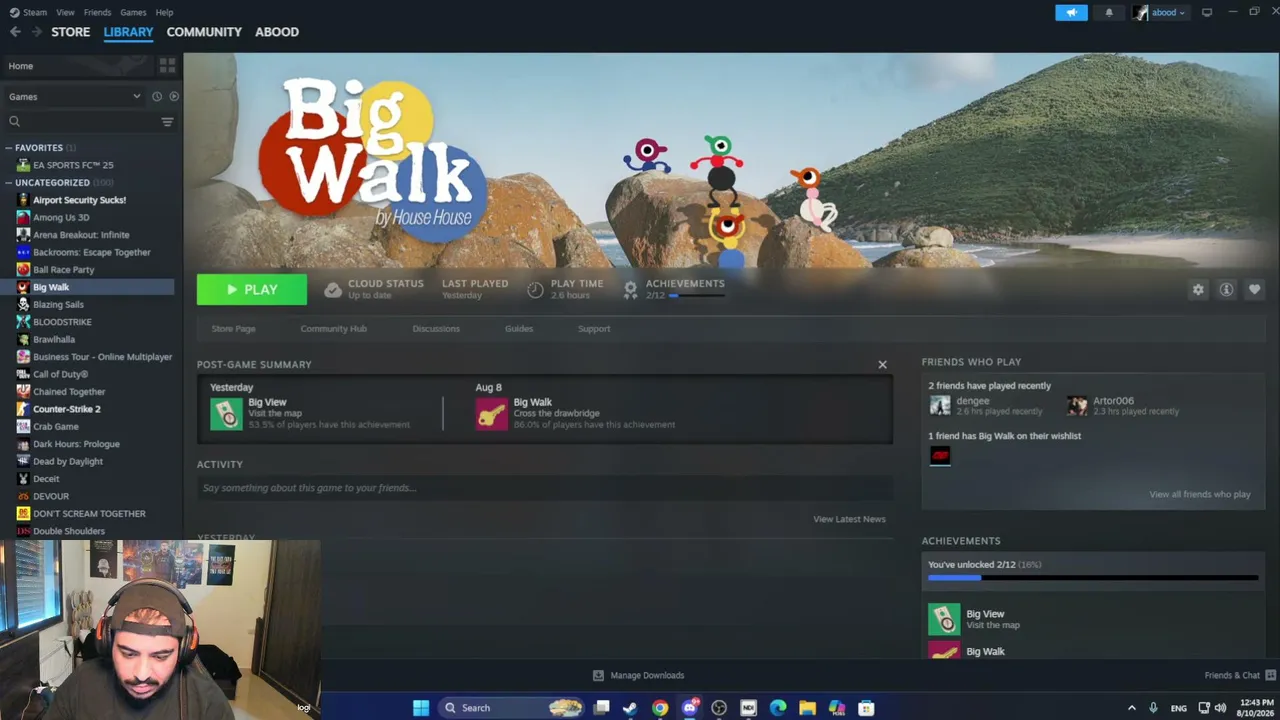This screenshot has height=720, width=1280.
Task: Open Big Walk Store Page link
Action: coord(233,329)
